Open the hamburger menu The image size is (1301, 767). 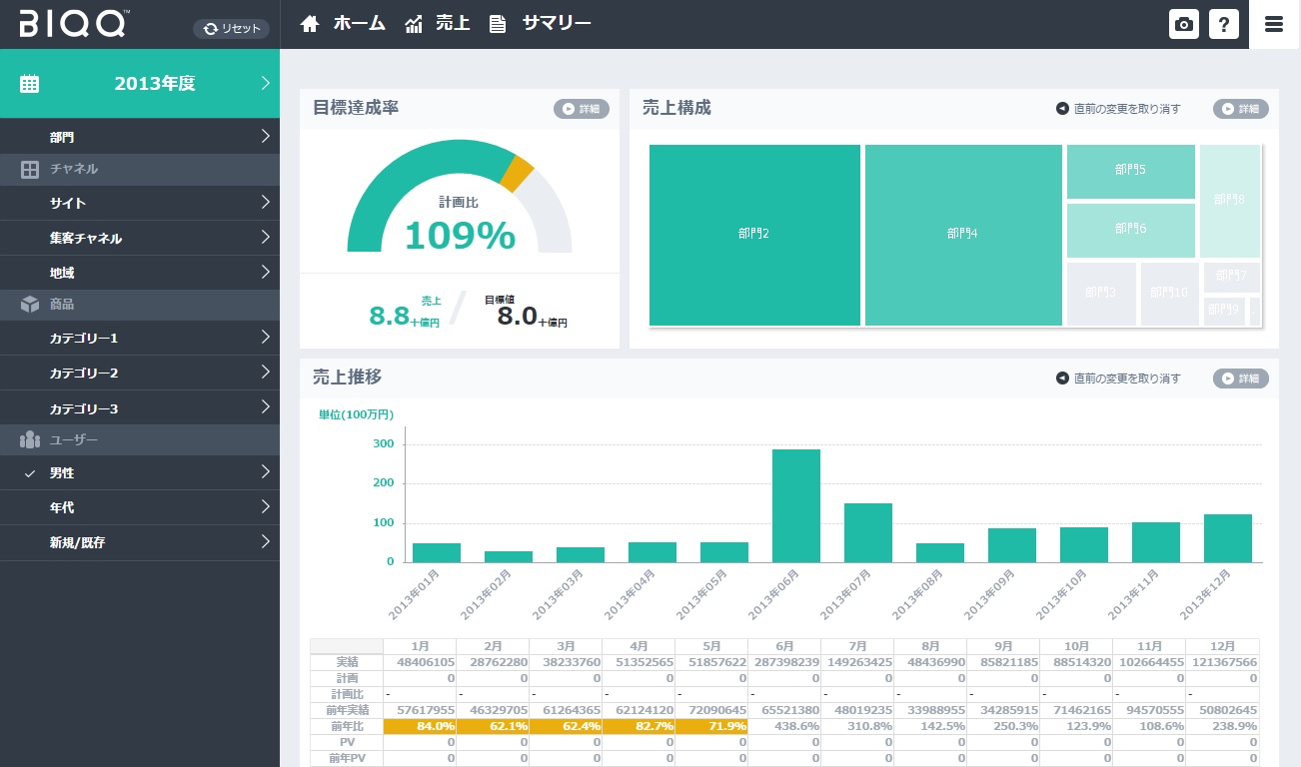point(1274,25)
